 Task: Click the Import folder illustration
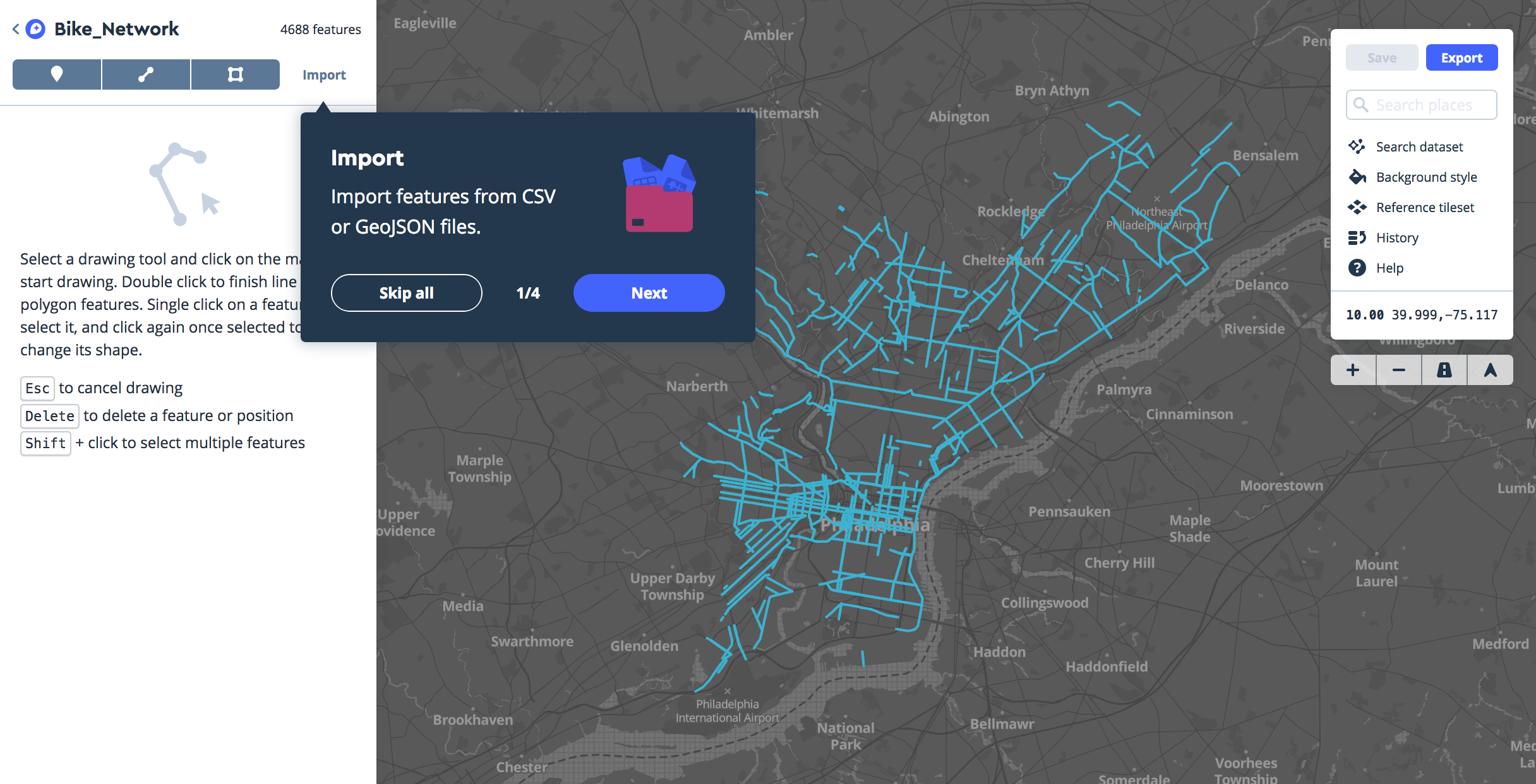click(659, 193)
